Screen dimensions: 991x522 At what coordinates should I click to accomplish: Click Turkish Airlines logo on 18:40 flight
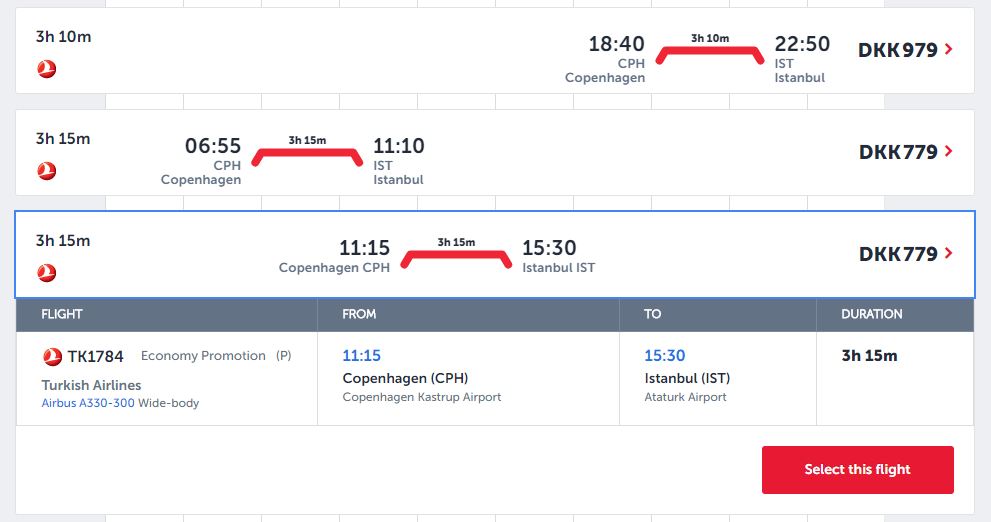point(46,69)
